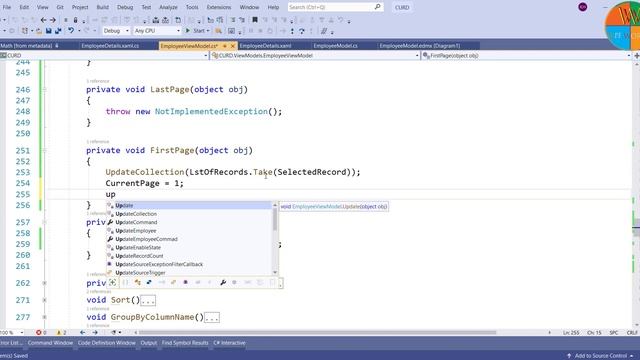Screen dimensions: 640x360
Task: Go to previous issue arrow in bottom strip
Action: [83, 333]
